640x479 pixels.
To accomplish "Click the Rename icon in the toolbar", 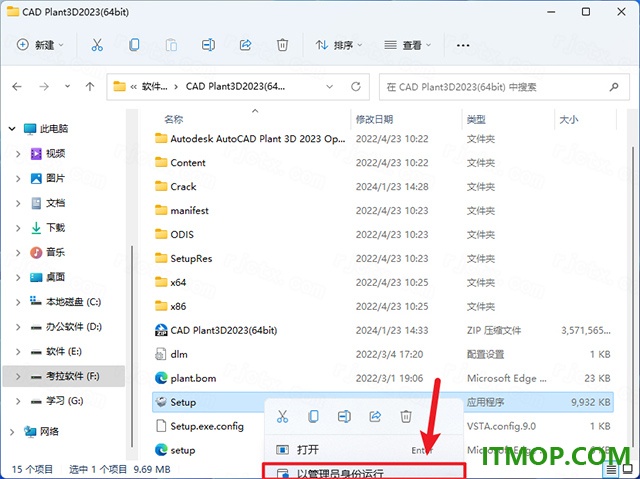I will pos(208,45).
